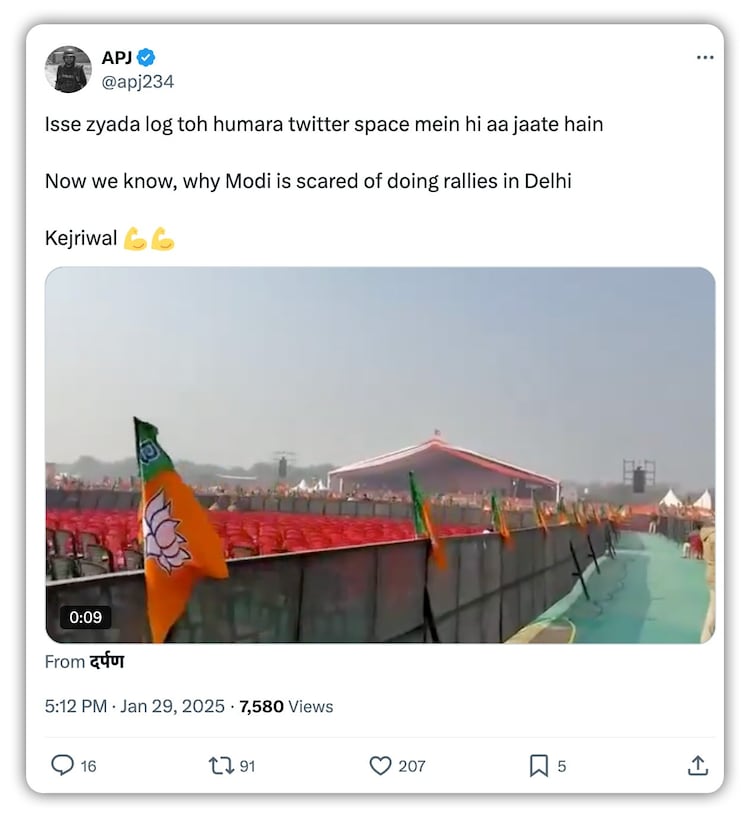750x818 pixels.
Task: Click the bookmark count 5
Action: (x=561, y=766)
